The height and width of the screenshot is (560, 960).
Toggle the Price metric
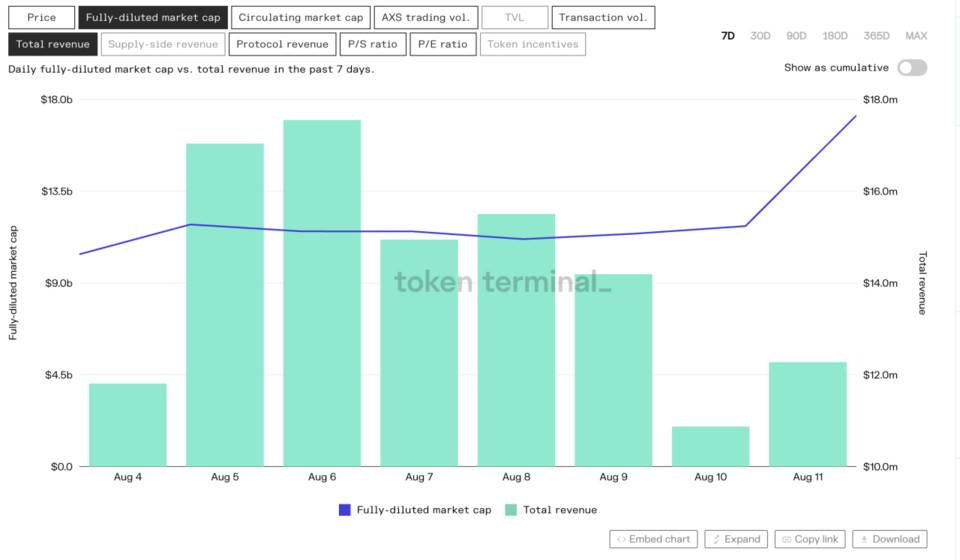[x=42, y=17]
